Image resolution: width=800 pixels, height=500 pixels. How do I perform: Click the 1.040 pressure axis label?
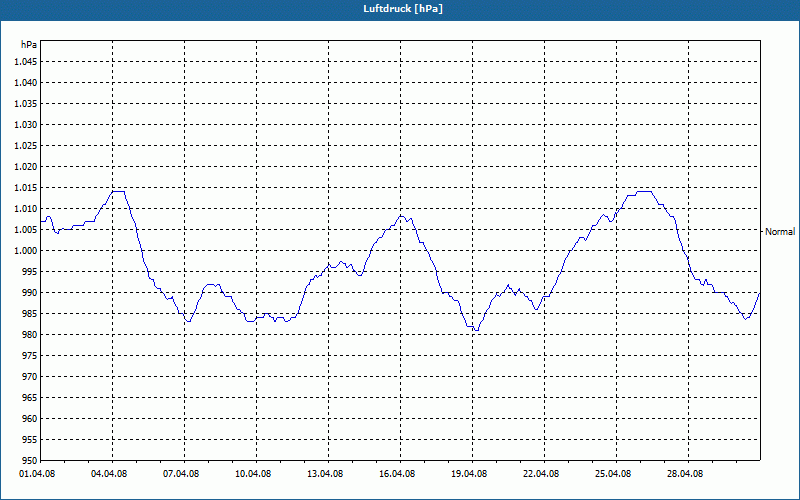(x=27, y=83)
